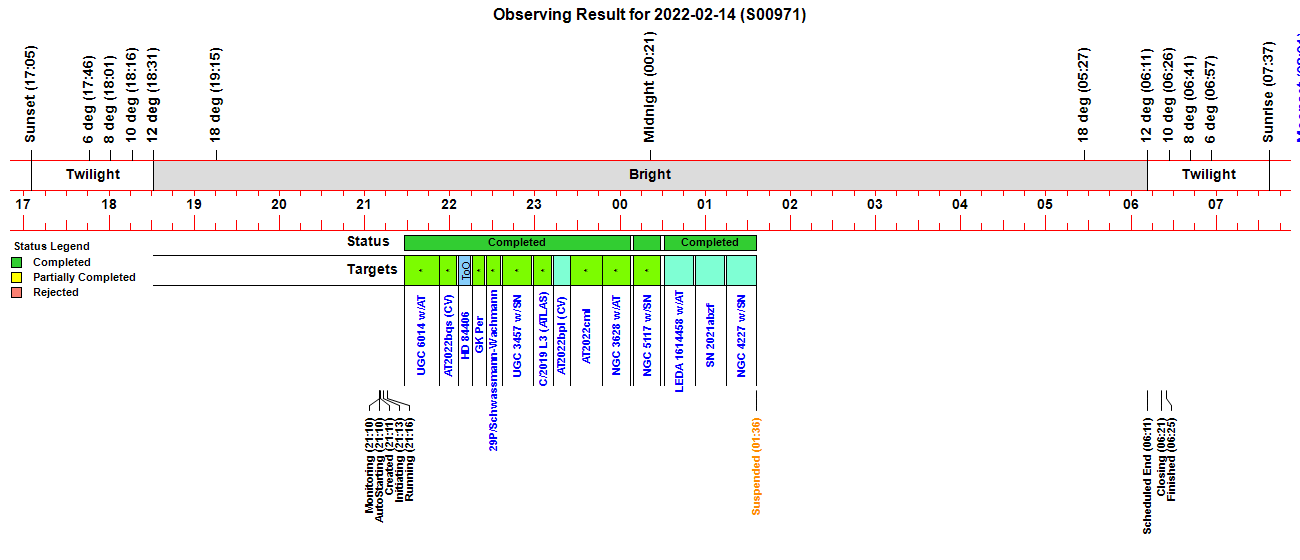1300x560 pixels.
Task: Click the orange Suspended (01:36) event label
Action: coord(756,467)
